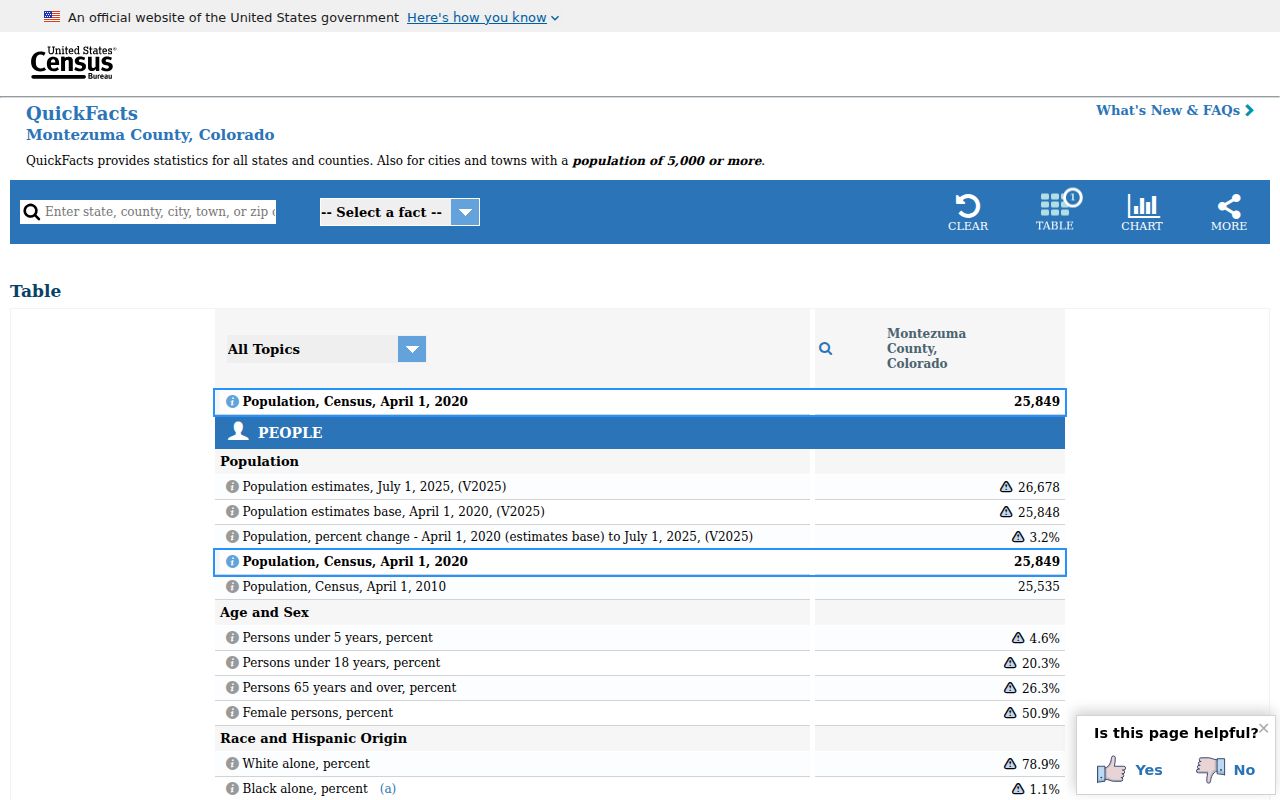Viewport: 1280px width, 800px height.
Task: Click the magnifier icon beside Montezuma County column
Action: click(826, 349)
